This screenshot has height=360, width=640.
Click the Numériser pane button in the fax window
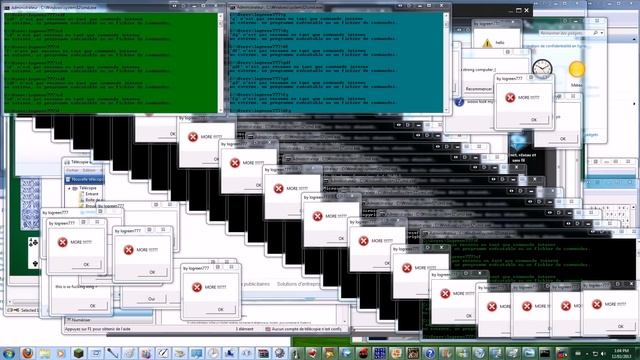109,320
